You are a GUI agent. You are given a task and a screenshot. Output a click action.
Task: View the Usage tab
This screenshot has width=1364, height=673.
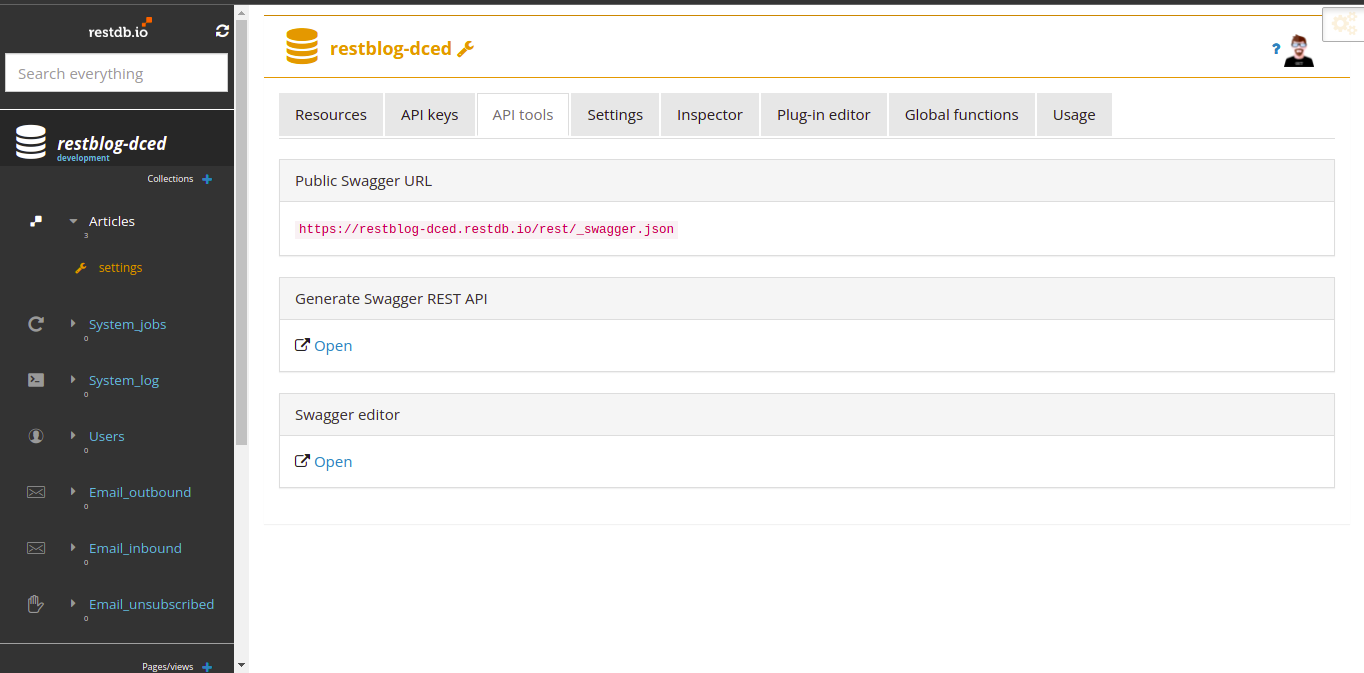tap(1074, 115)
